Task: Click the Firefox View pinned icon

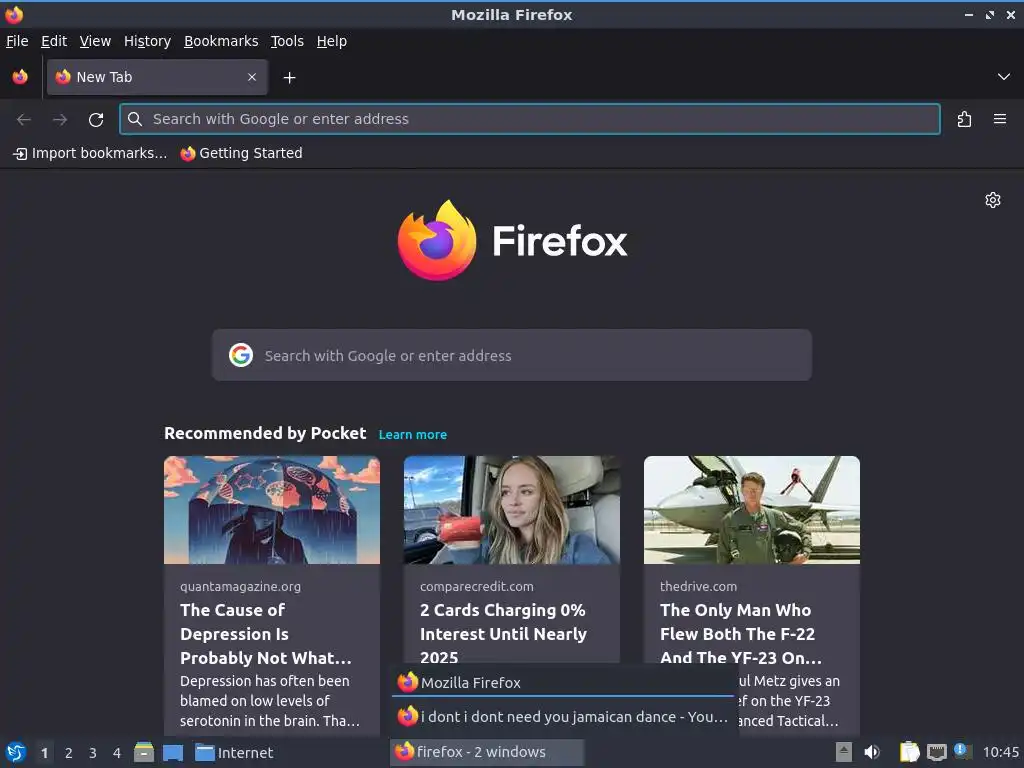Action: pyautogui.click(x=20, y=77)
